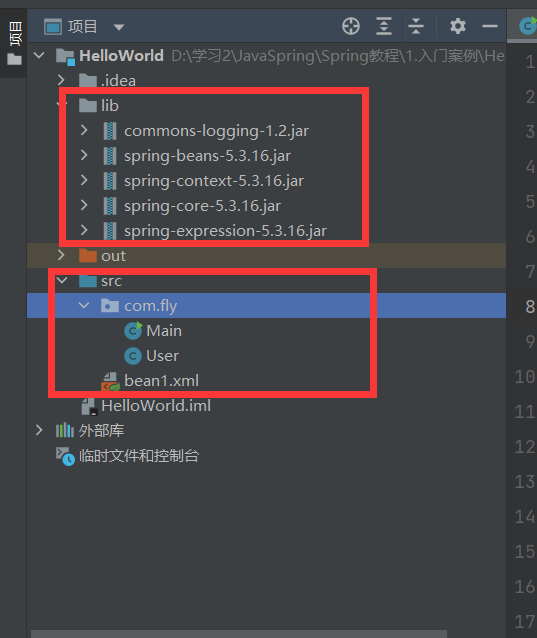The height and width of the screenshot is (638, 537).
Task: Open the 项目 view dropdown arrow
Action: coord(119,27)
